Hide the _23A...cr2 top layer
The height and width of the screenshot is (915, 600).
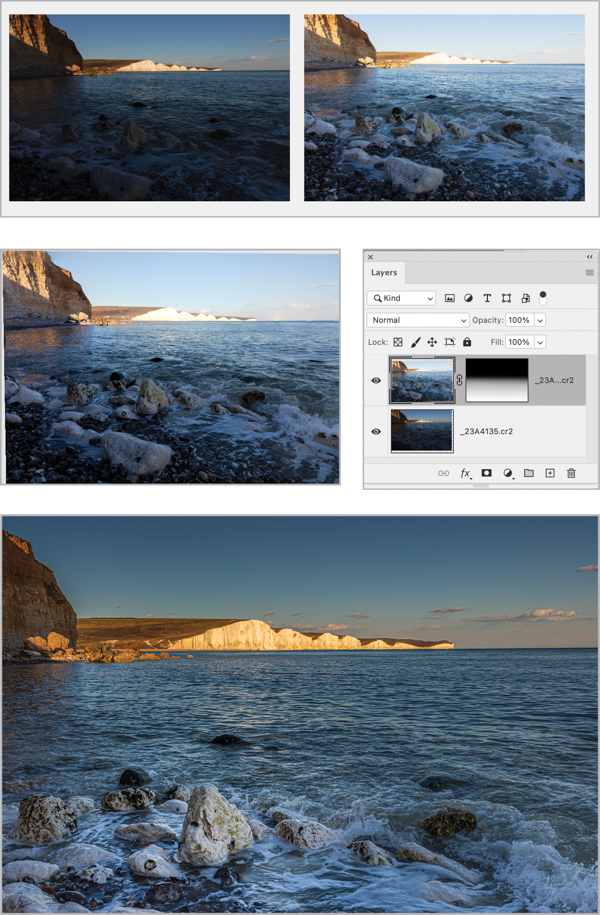coord(376,380)
